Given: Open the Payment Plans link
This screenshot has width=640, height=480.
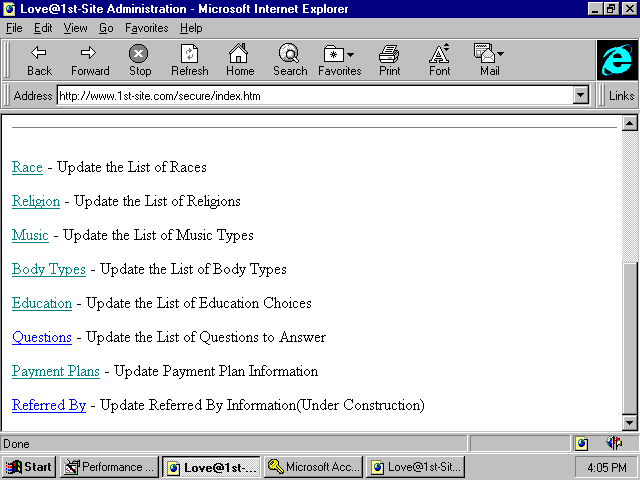Looking at the screenshot, I should pyautogui.click(x=56, y=371).
